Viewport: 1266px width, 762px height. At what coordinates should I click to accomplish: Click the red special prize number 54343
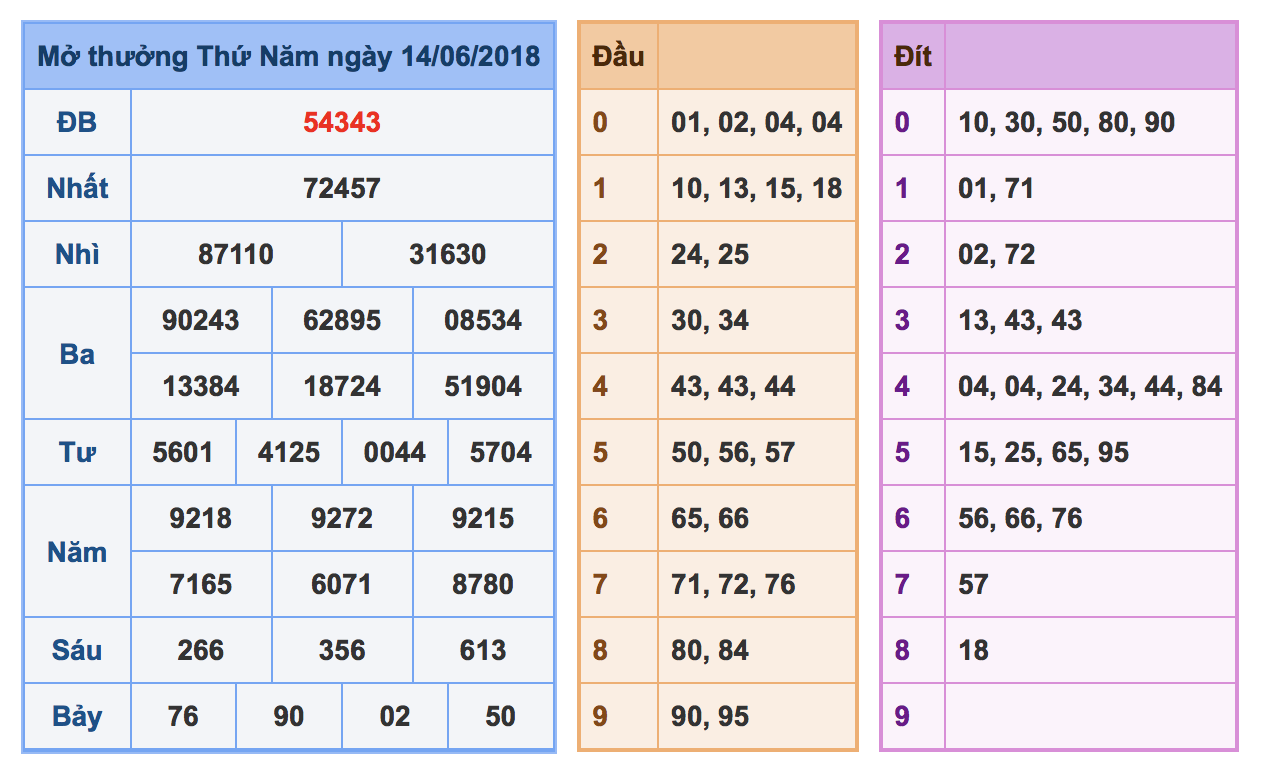[x=342, y=122]
